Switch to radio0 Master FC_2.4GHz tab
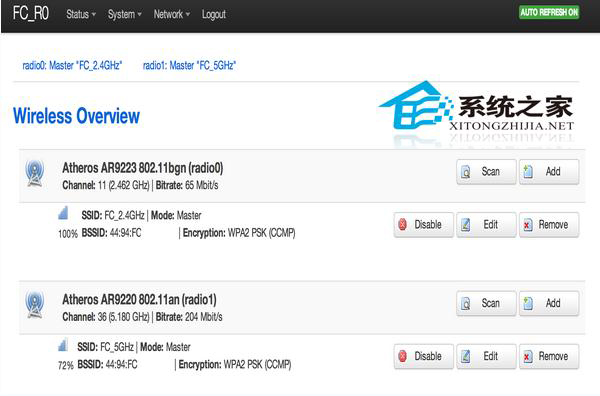The width and height of the screenshot is (600, 396). [x=72, y=65]
